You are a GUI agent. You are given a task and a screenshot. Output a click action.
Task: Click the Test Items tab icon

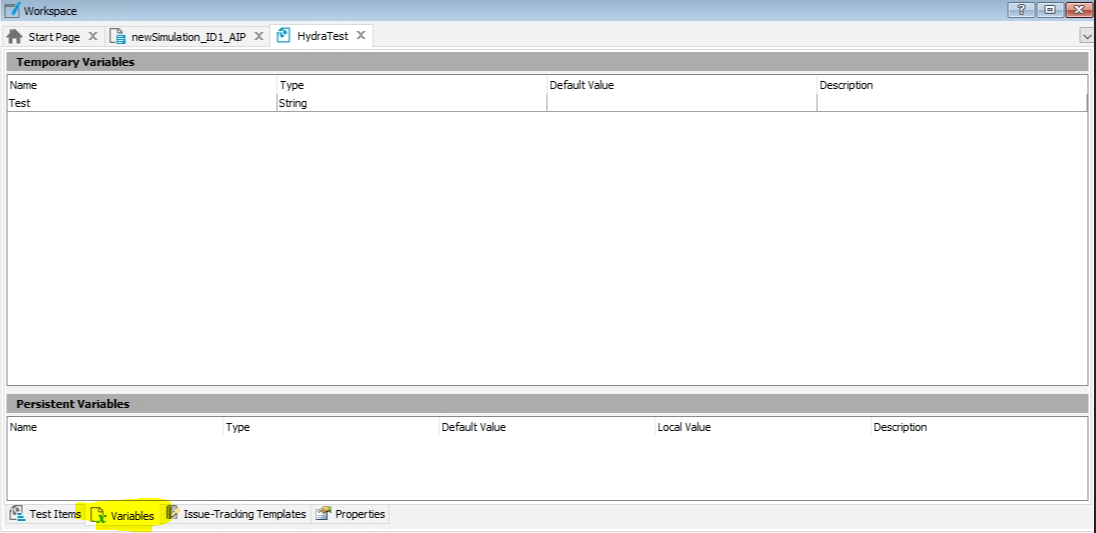[x=17, y=514]
